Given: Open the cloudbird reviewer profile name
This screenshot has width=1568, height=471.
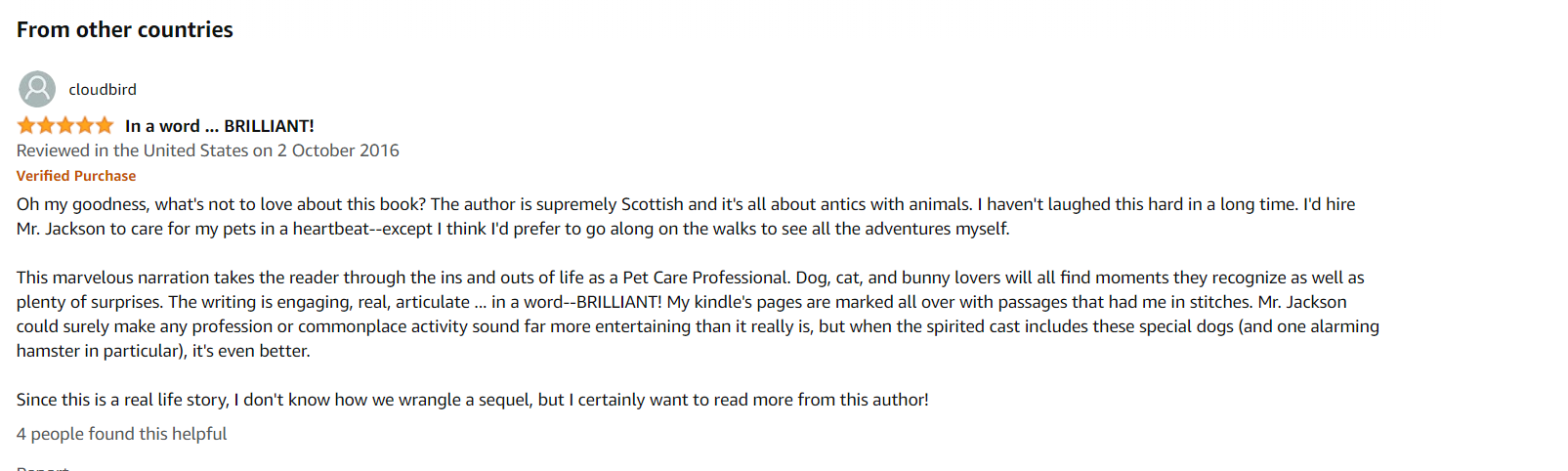Looking at the screenshot, I should tap(103, 90).
